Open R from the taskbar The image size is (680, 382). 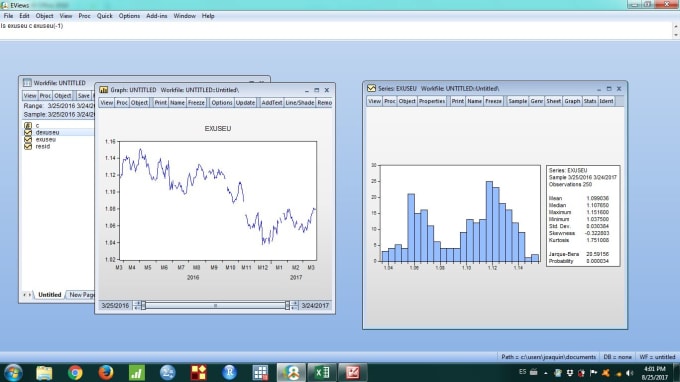coord(229,373)
